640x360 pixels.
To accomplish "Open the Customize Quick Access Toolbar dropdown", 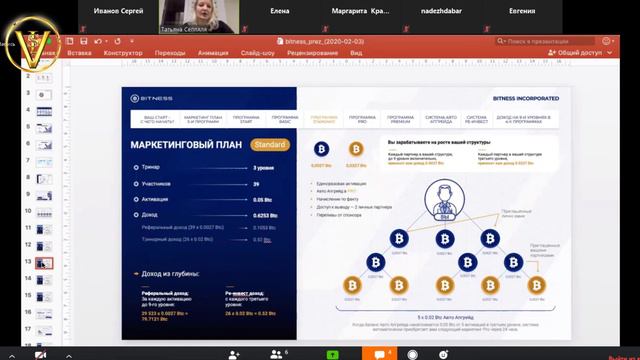I will (x=132, y=41).
